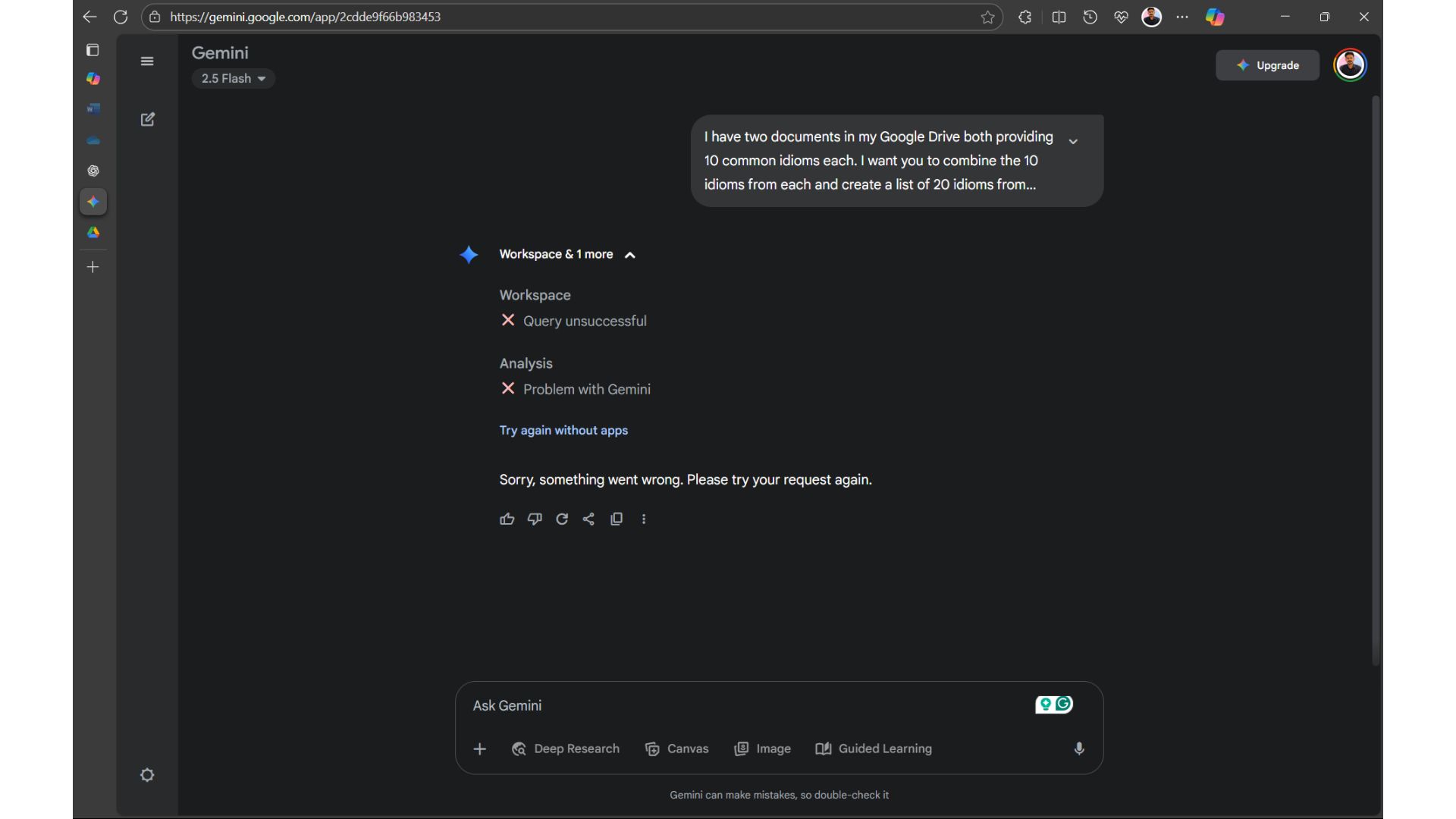Activate microphone voice input

click(1079, 749)
